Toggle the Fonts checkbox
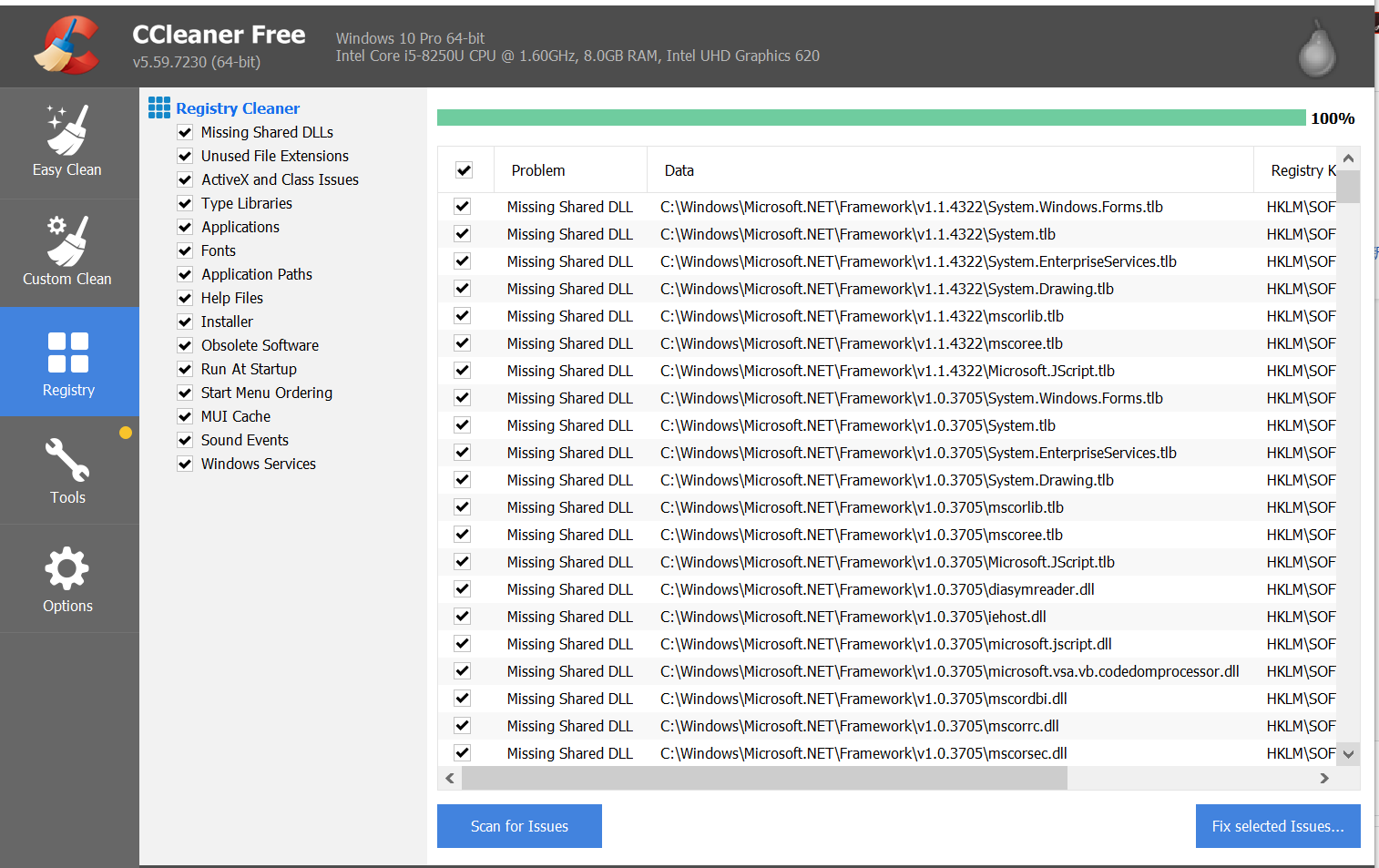The width and height of the screenshot is (1379, 868). pos(185,250)
